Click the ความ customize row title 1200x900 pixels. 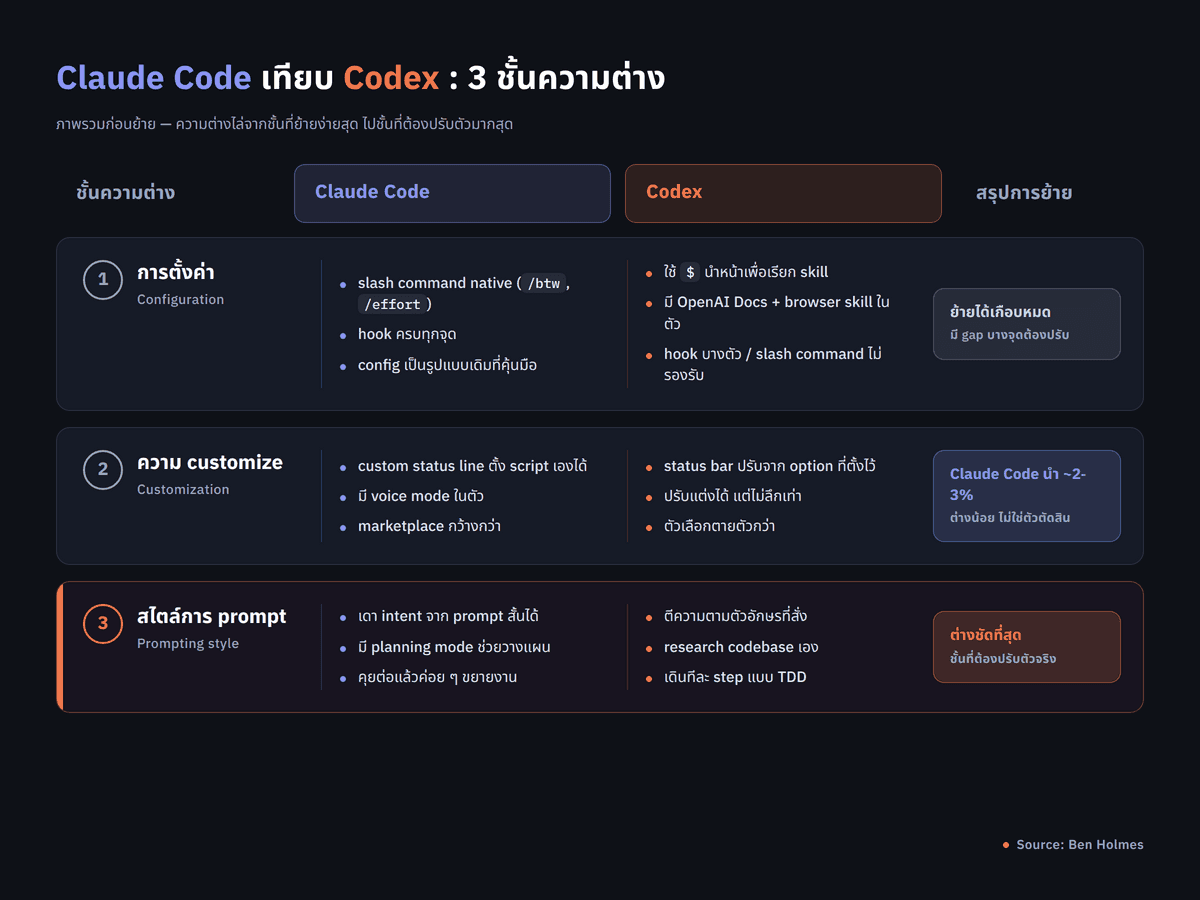tap(210, 463)
